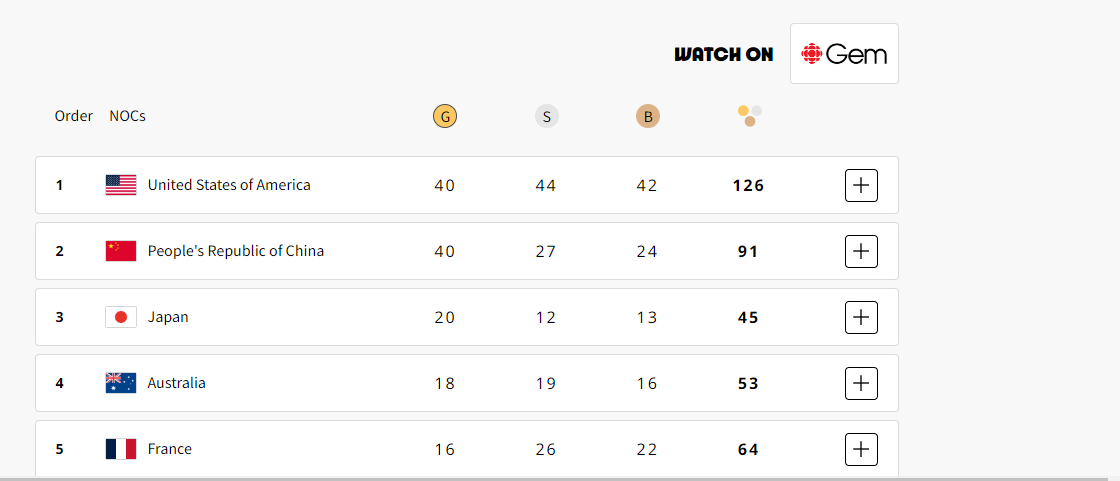
Task: Click the Watch On label
Action: tap(724, 54)
